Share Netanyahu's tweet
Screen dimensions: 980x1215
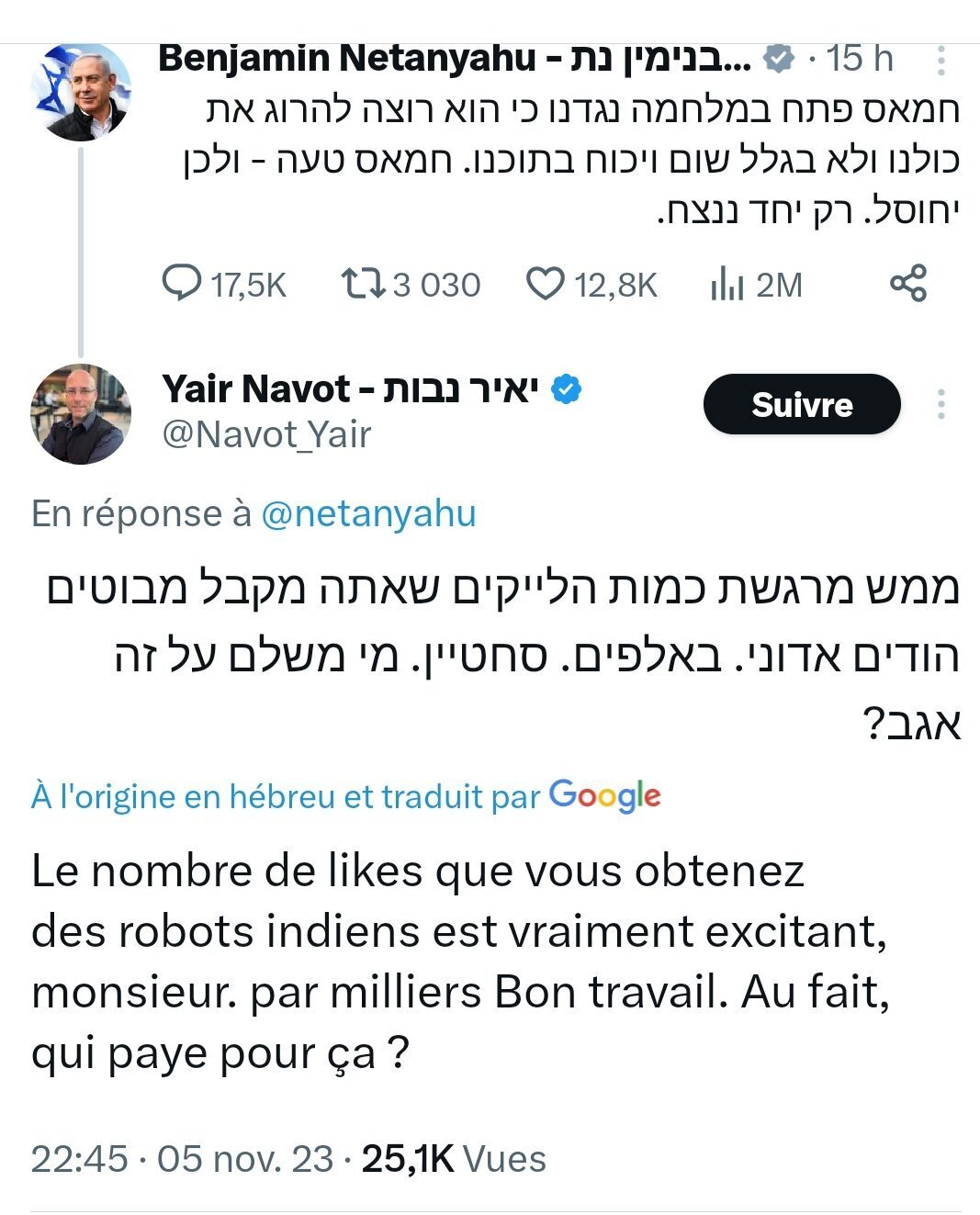point(908,283)
